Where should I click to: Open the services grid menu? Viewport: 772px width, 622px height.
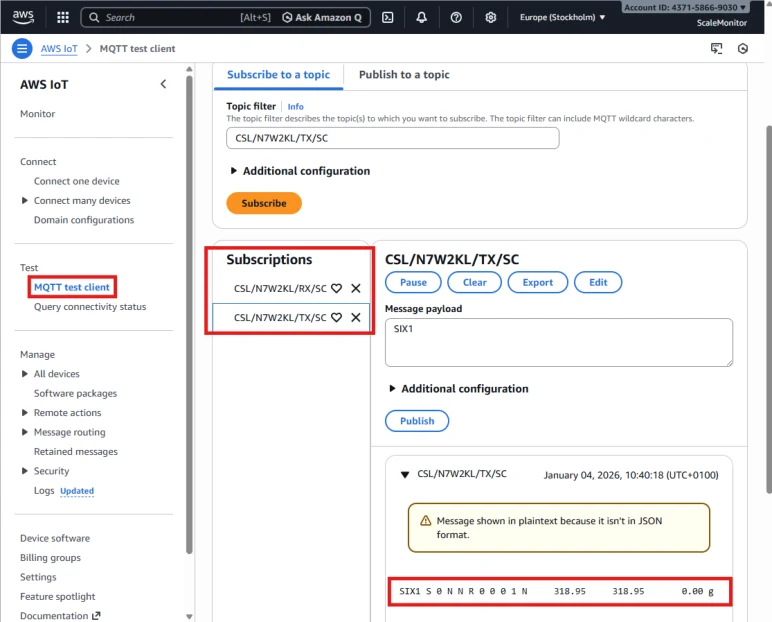coord(63,18)
